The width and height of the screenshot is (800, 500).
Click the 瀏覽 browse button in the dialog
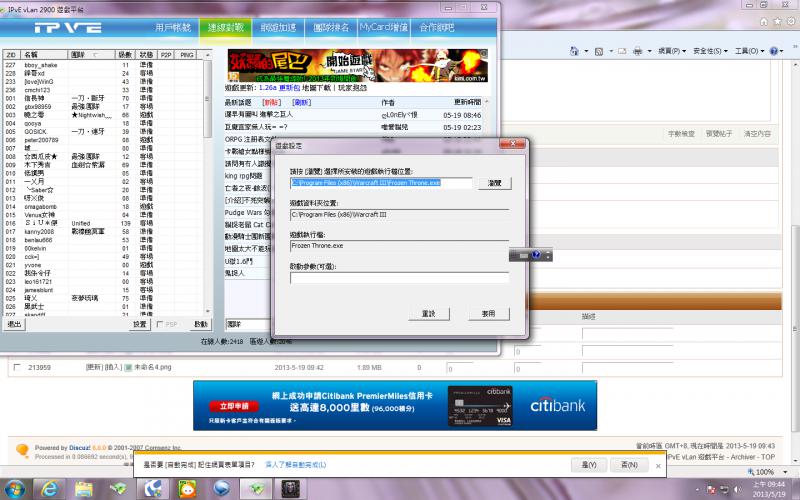point(494,183)
